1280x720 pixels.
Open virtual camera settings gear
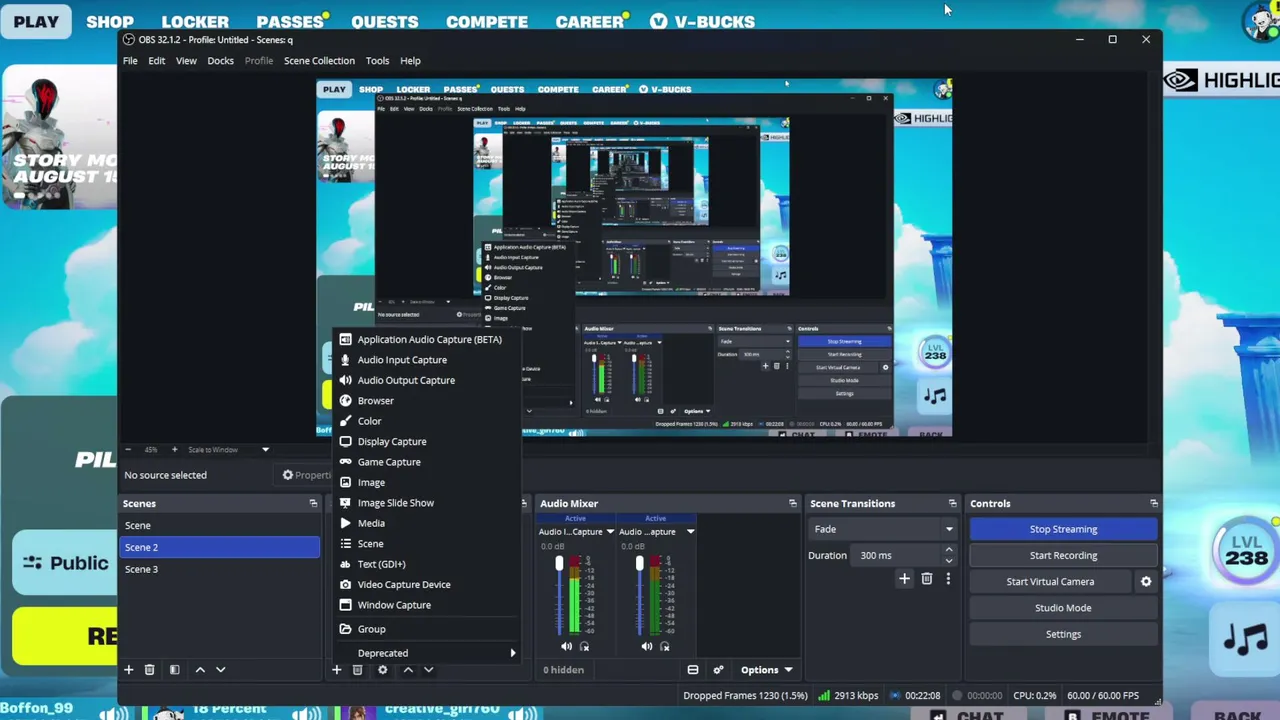click(1146, 582)
